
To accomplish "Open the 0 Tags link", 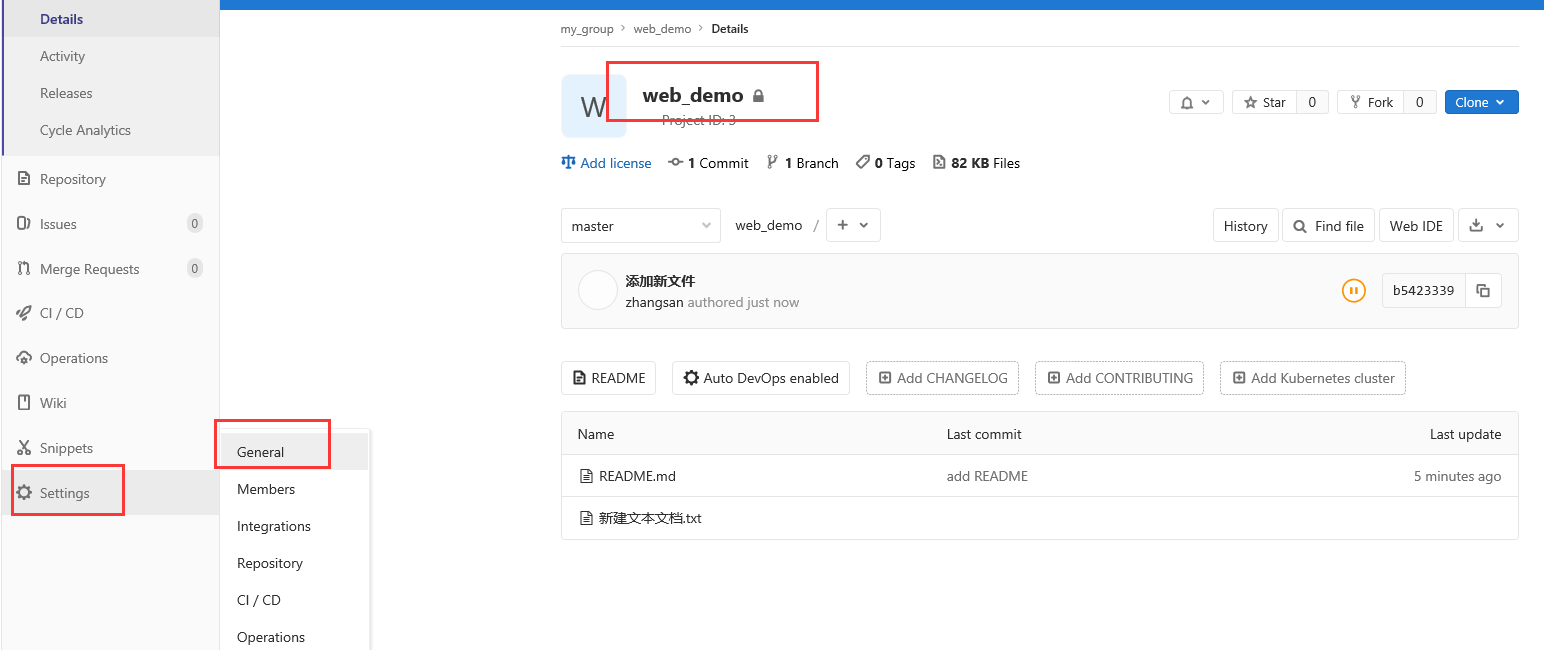I will (886, 163).
